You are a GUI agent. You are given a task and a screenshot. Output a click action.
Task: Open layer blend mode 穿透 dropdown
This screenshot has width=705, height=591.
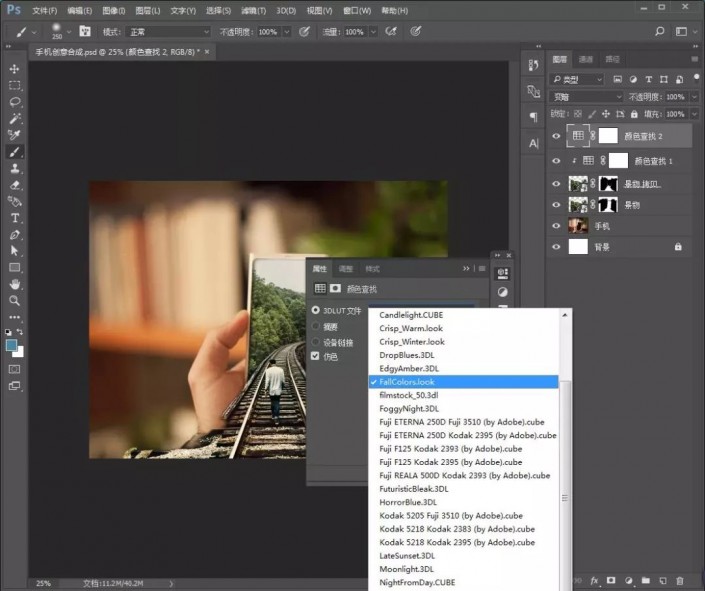(586, 97)
